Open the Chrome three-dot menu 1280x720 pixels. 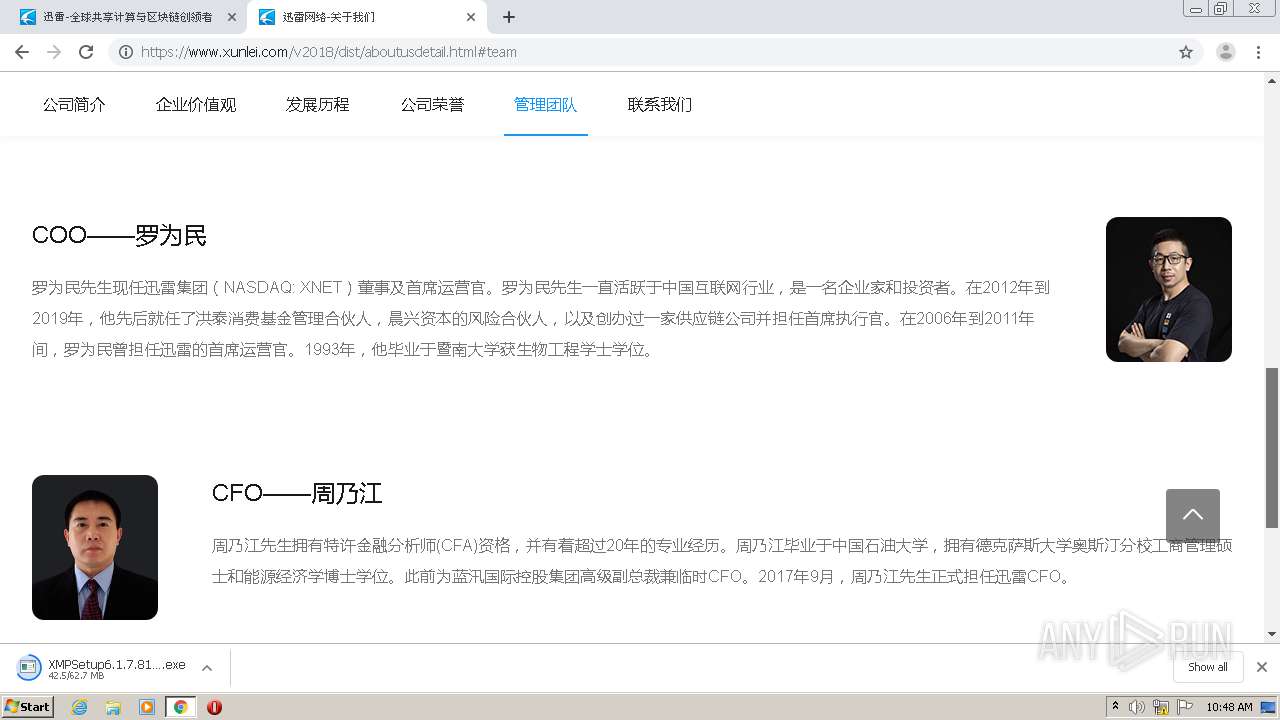(1259, 52)
